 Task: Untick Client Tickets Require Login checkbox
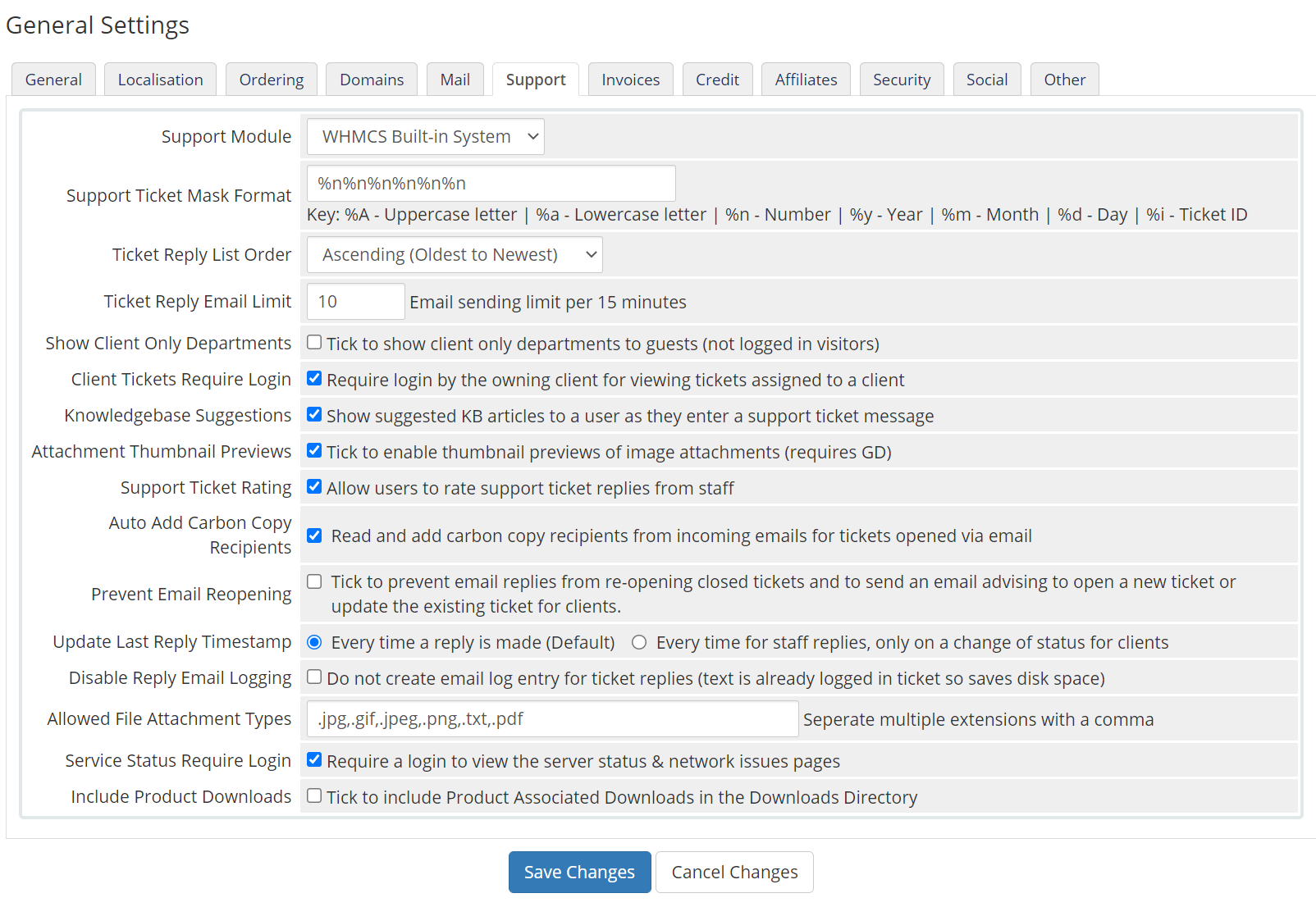(314, 379)
